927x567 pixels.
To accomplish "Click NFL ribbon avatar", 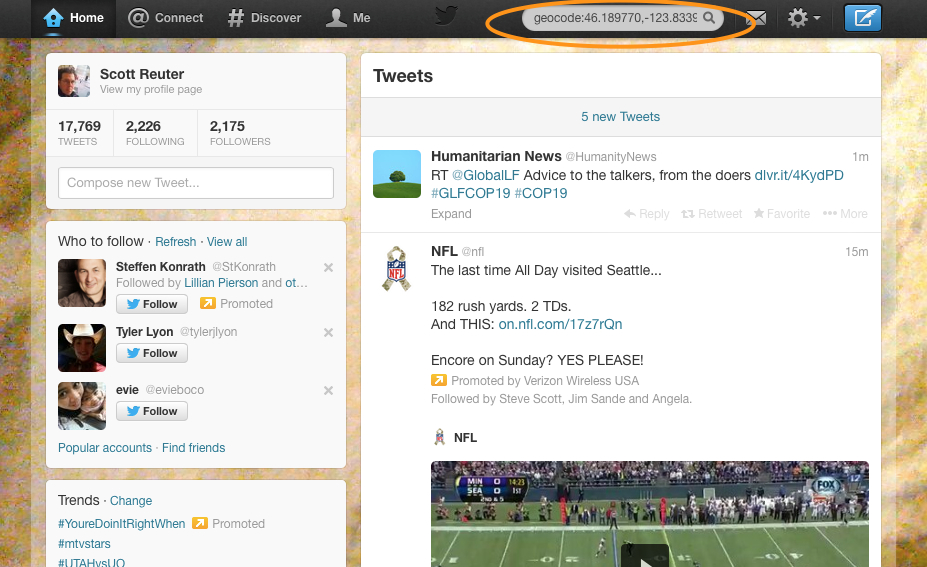I will 396,268.
